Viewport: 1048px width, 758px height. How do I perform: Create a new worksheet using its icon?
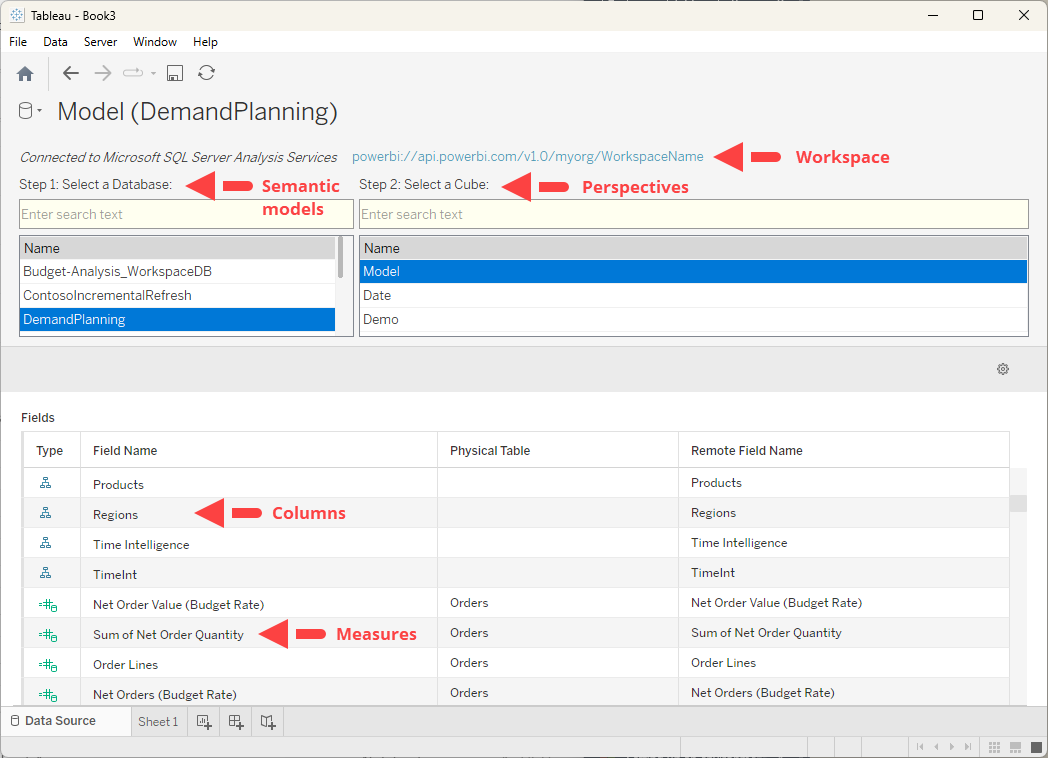click(x=203, y=721)
